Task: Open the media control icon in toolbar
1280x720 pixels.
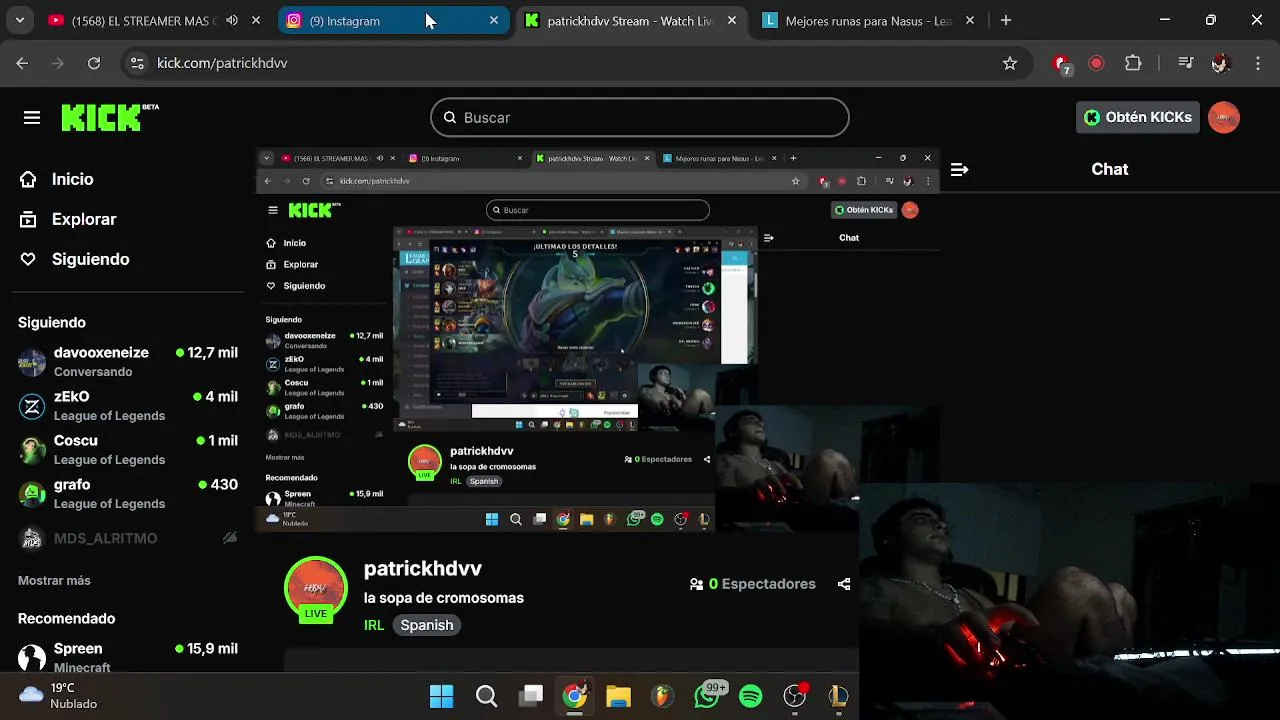Action: 1186,63
